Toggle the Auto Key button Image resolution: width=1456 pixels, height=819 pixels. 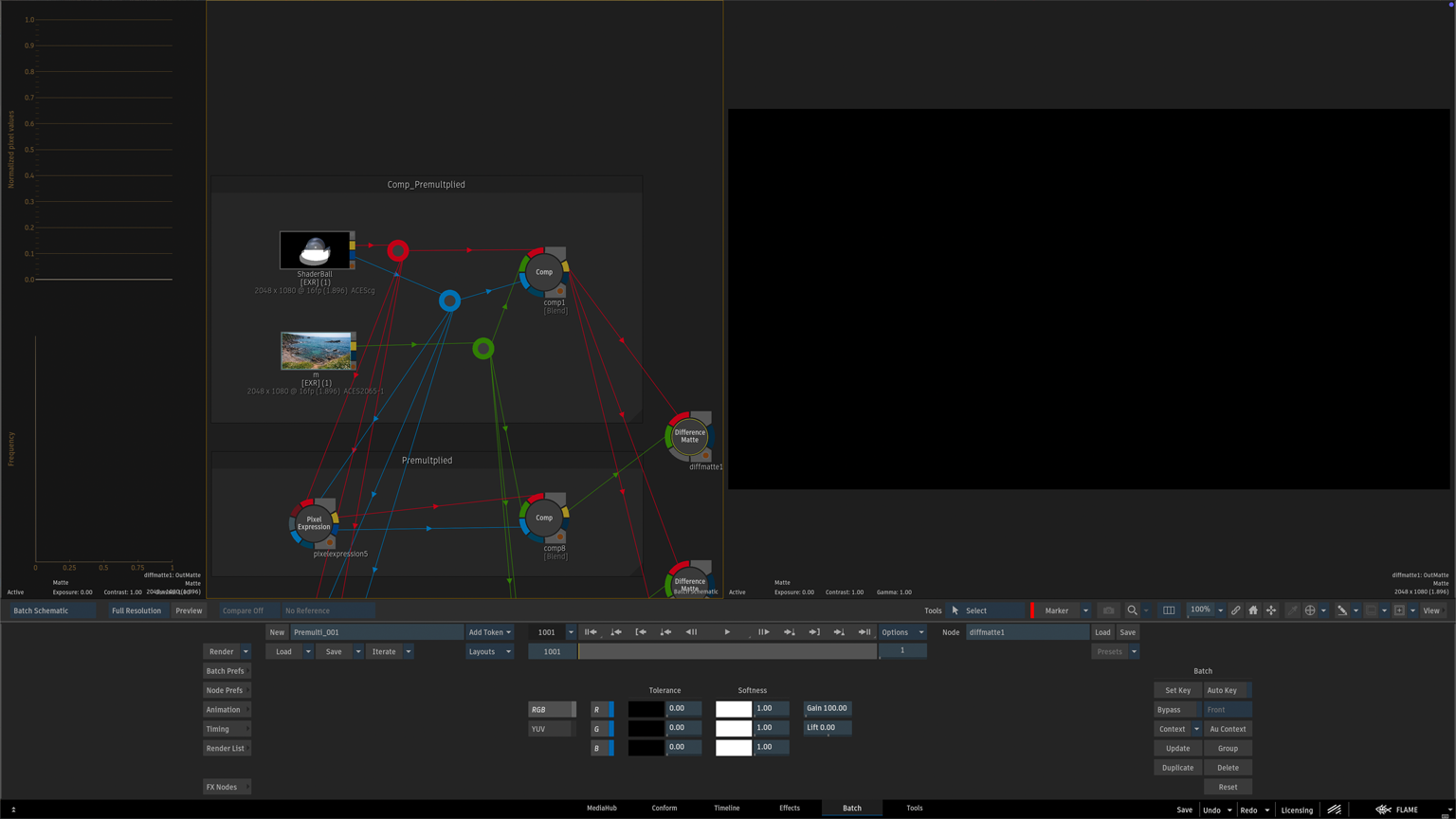pyautogui.click(x=1227, y=690)
